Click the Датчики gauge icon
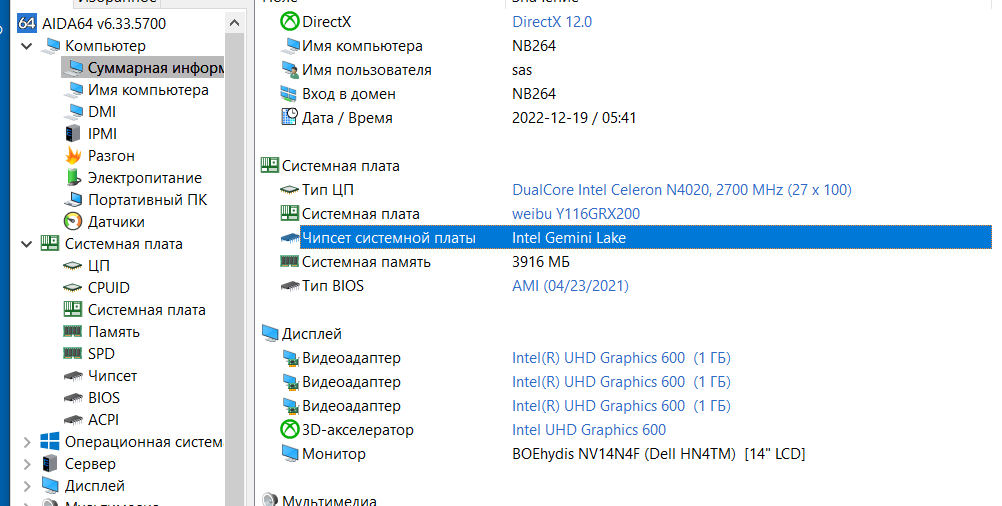This screenshot has width=1002, height=506. pyautogui.click(x=73, y=222)
